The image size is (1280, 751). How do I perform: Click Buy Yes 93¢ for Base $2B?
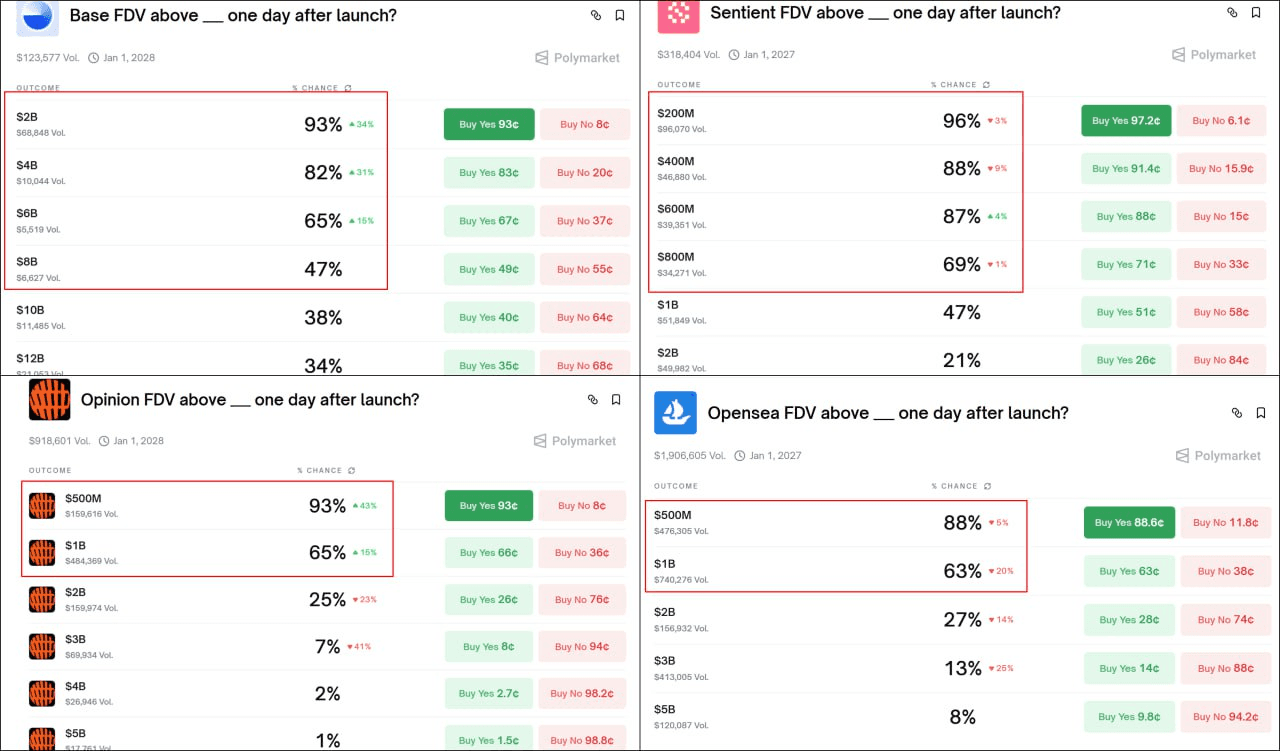pyautogui.click(x=489, y=125)
